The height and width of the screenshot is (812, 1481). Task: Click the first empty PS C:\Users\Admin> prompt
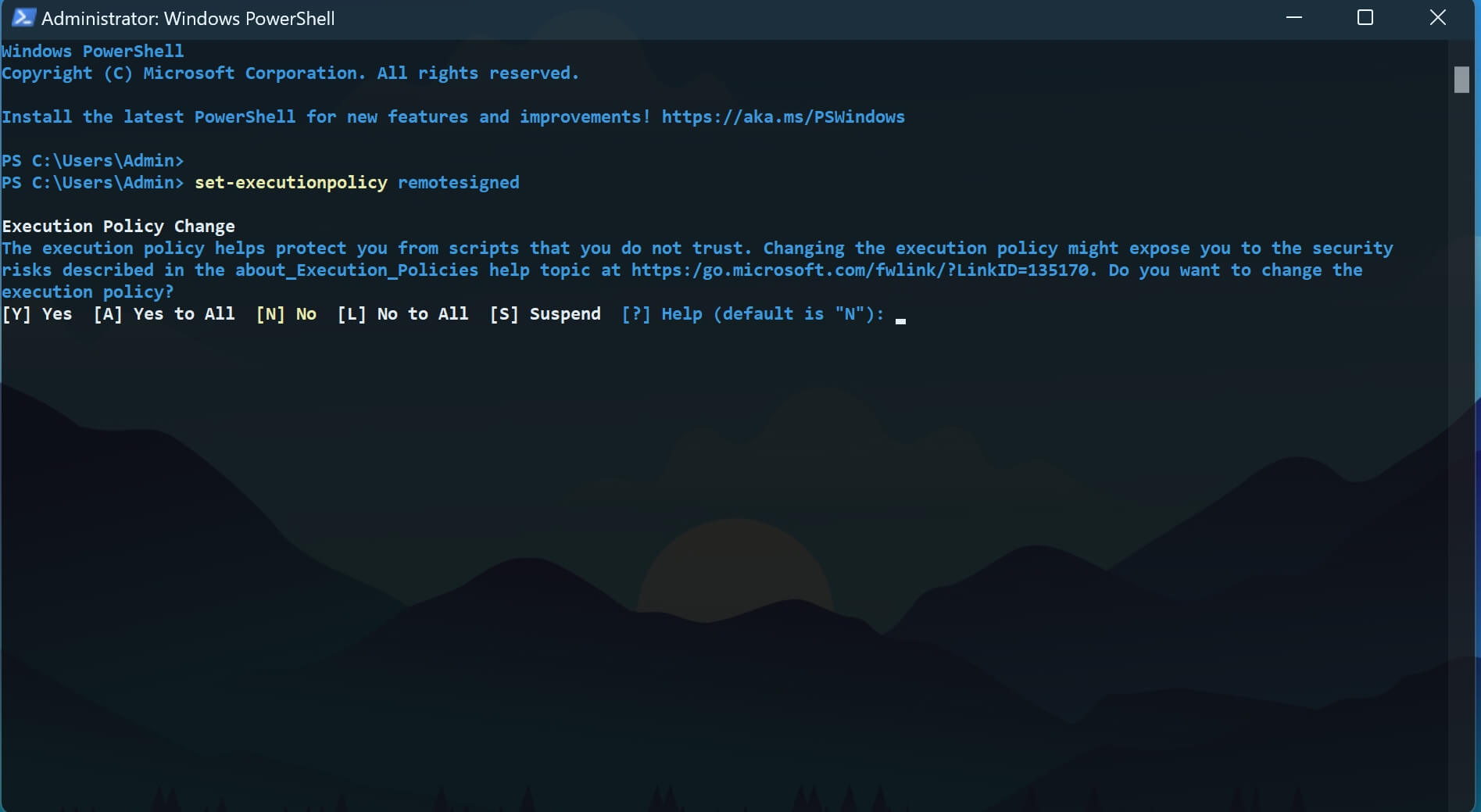click(92, 161)
